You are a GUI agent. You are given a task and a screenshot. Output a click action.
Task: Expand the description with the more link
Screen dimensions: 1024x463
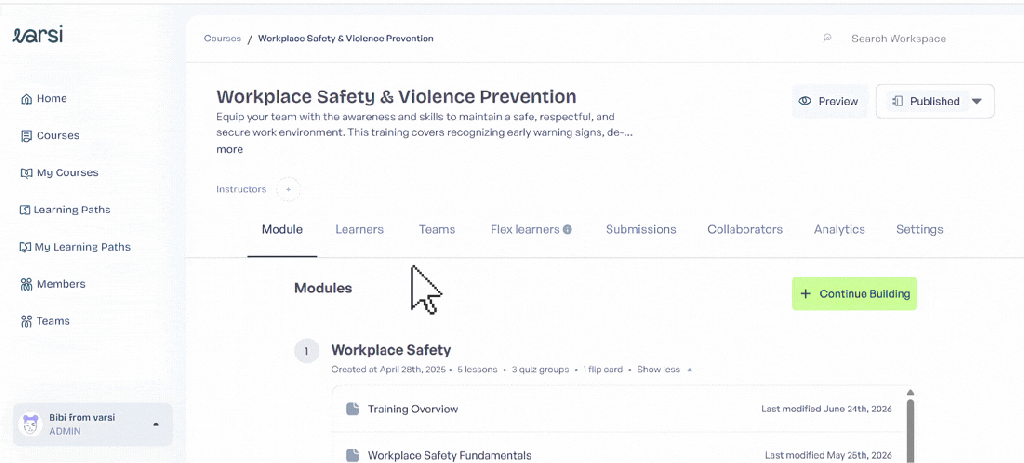tap(229, 150)
